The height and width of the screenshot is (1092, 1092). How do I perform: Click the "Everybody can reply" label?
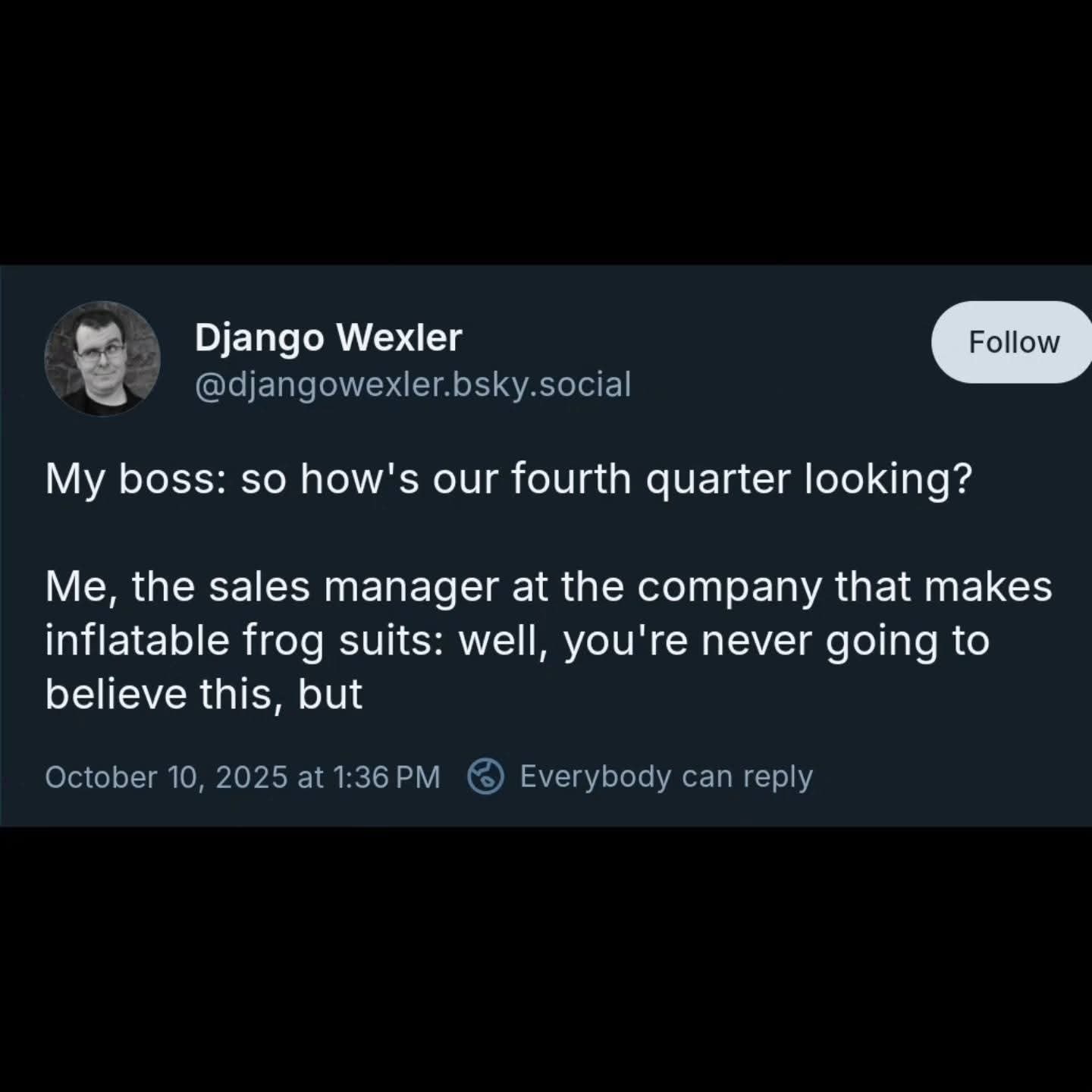[666, 777]
